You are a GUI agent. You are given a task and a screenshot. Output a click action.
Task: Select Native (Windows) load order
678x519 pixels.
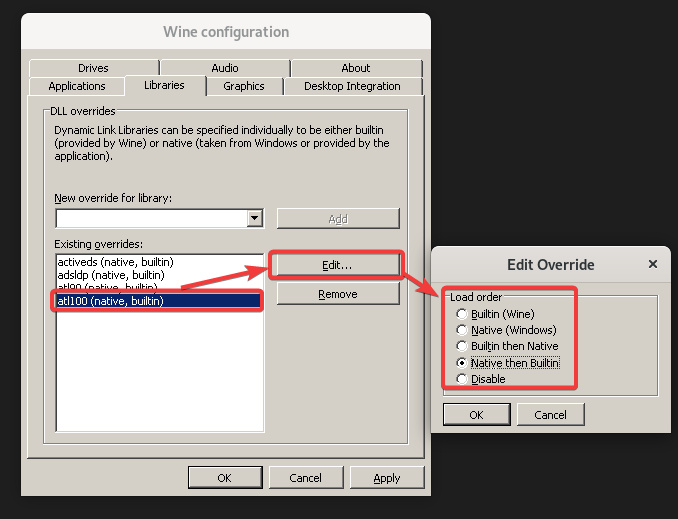[x=461, y=330]
